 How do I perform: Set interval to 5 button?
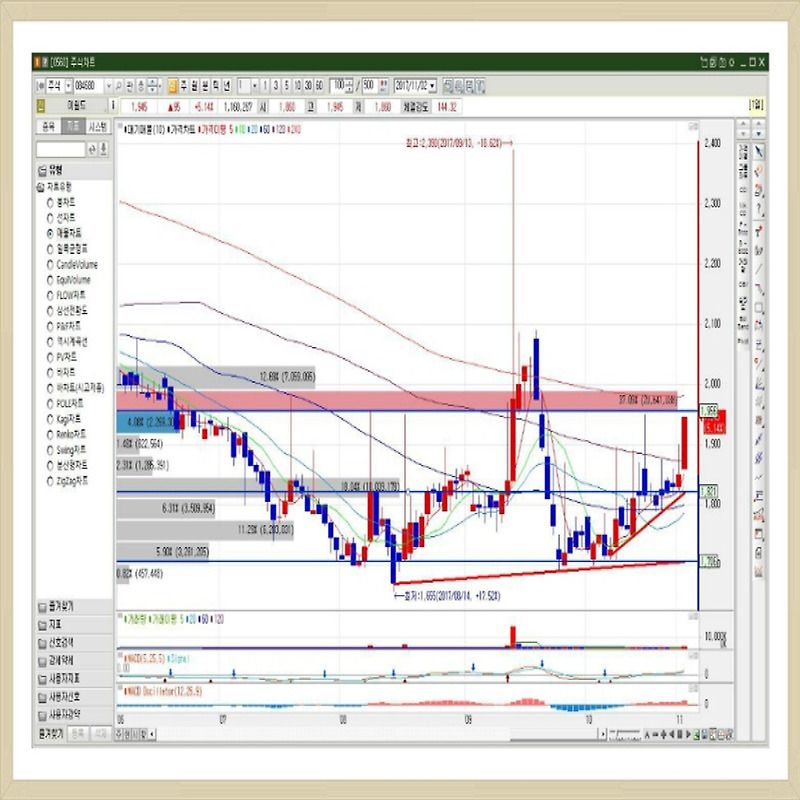point(286,86)
